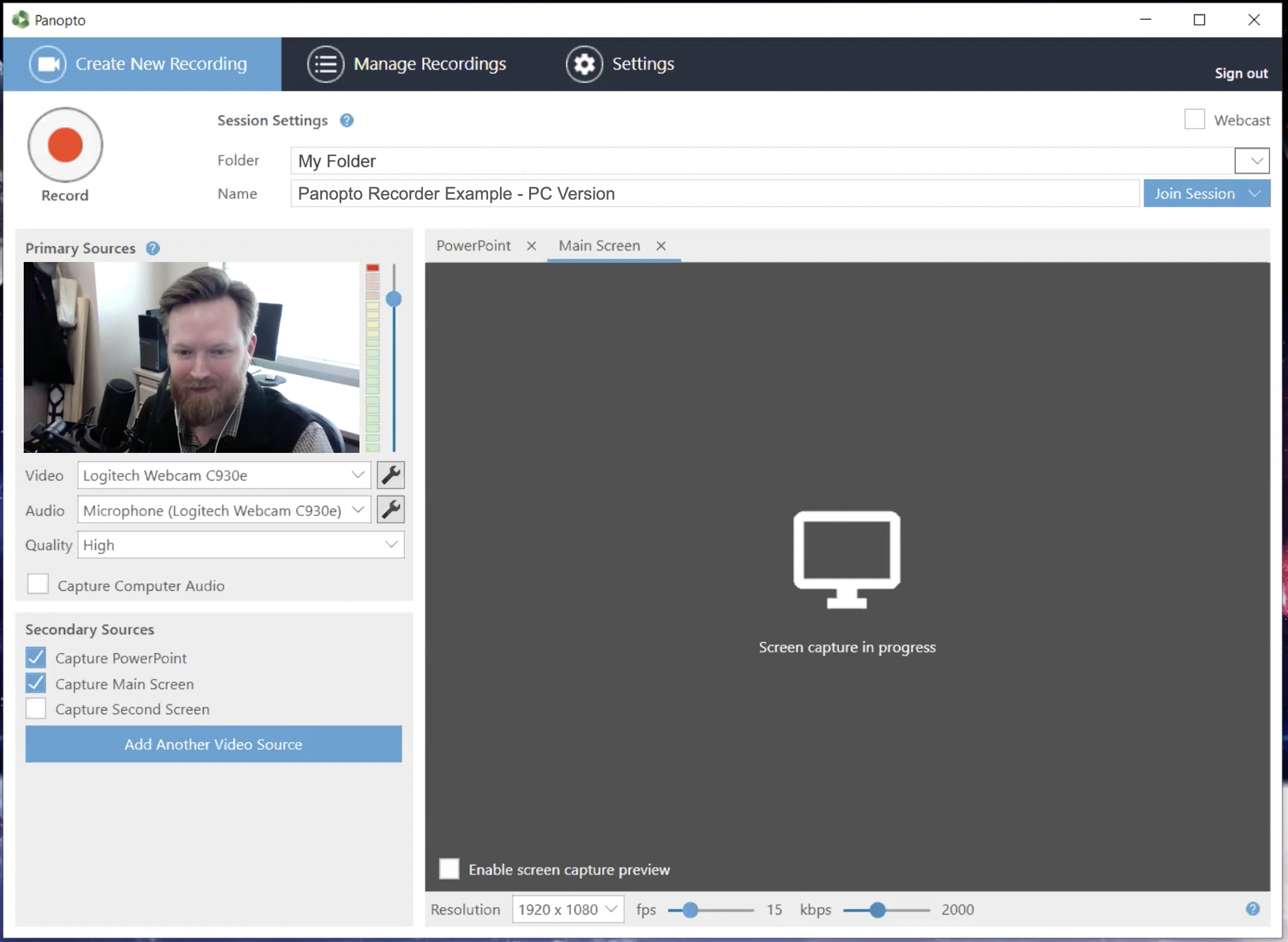Click the help icon beside kbps slider

[1252, 909]
